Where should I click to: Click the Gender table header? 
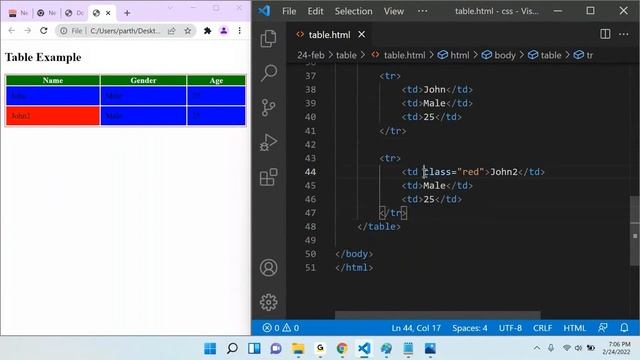coord(143,80)
